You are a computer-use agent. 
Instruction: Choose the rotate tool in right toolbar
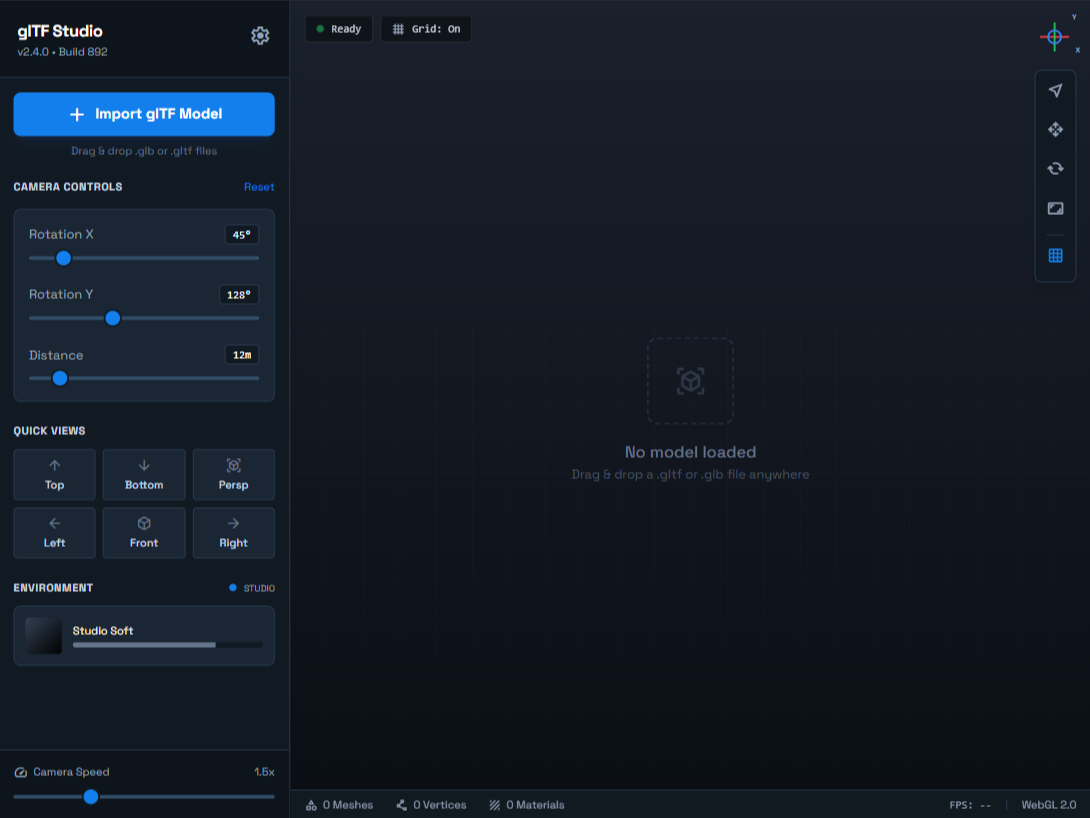1055,168
